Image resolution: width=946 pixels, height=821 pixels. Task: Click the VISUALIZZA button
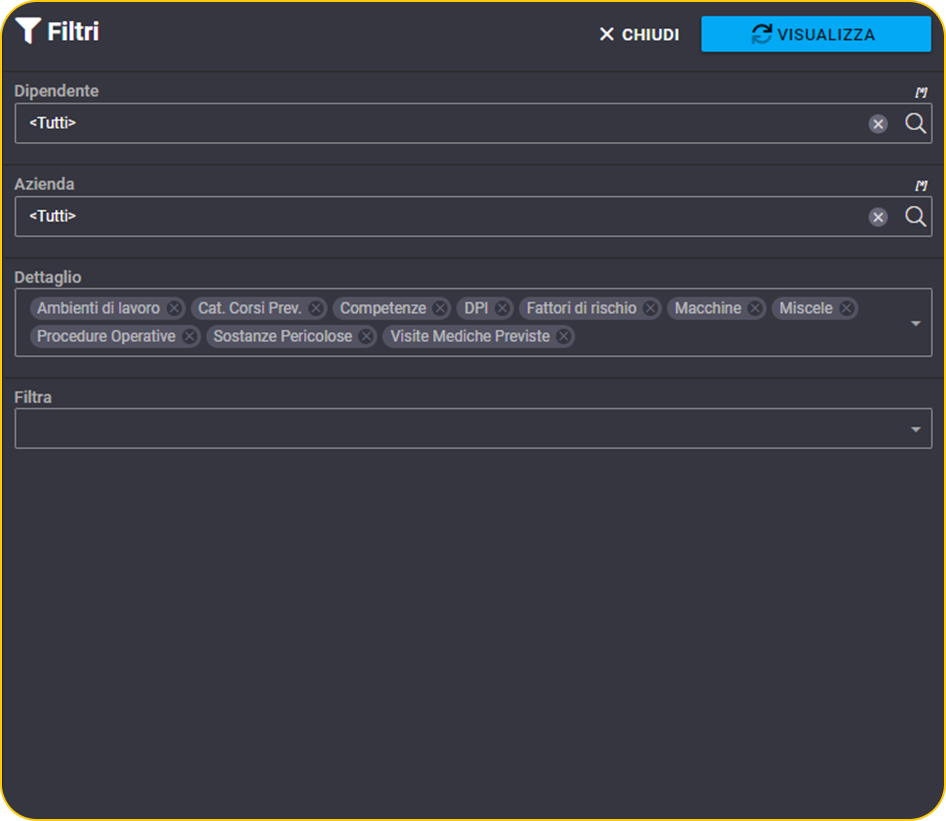point(816,34)
